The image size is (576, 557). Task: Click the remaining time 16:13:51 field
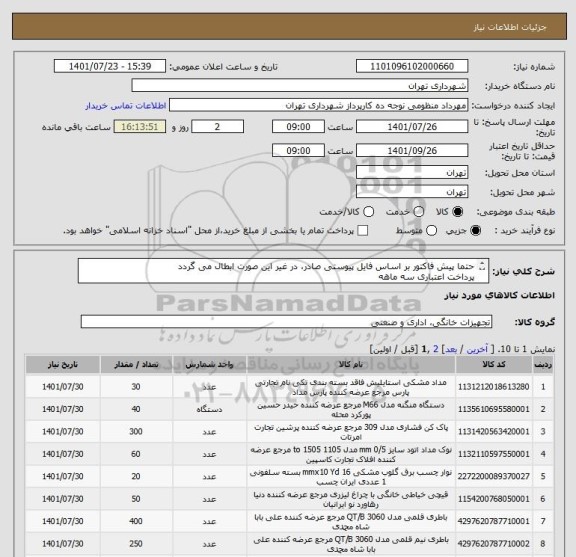point(140,127)
